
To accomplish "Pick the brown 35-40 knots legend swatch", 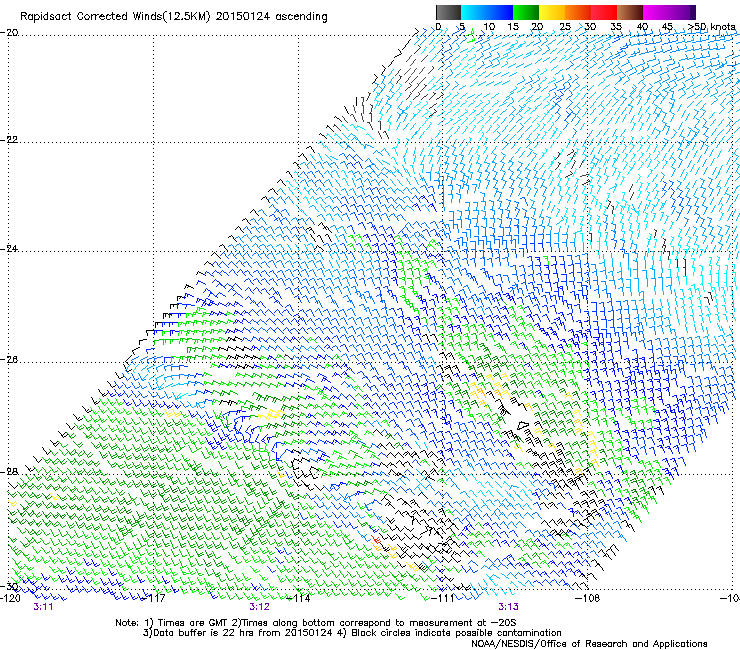I will tap(630, 12).
